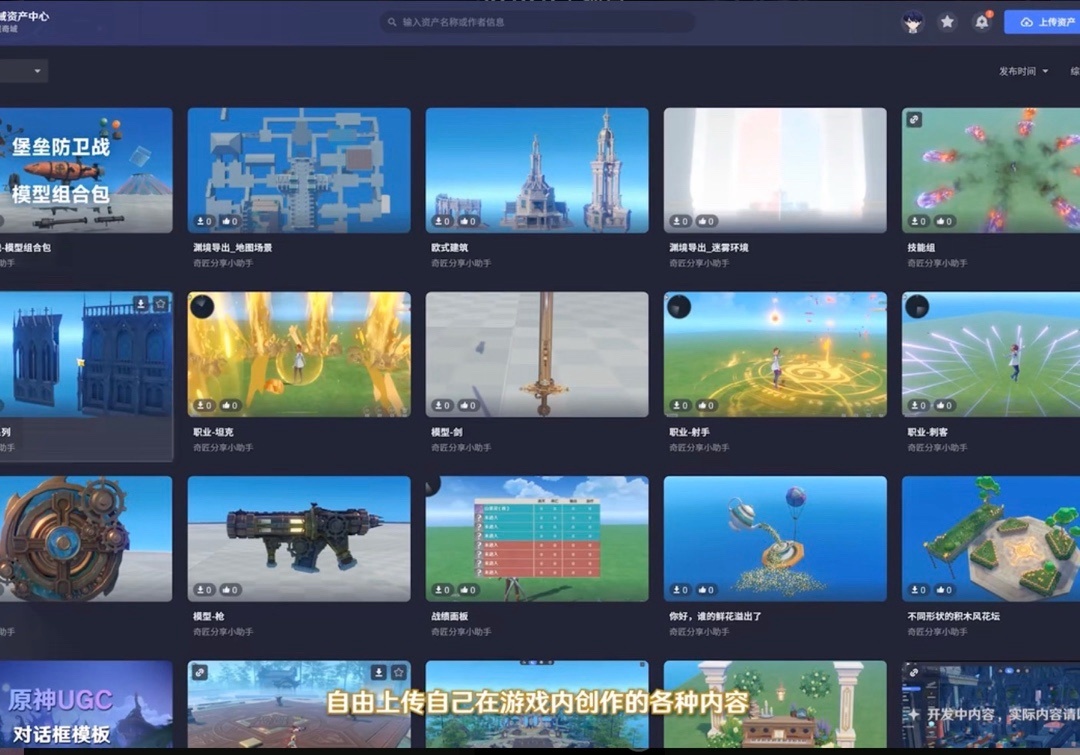Click the 欧式建筑 title
This screenshot has width=1080, height=755.
[450, 248]
